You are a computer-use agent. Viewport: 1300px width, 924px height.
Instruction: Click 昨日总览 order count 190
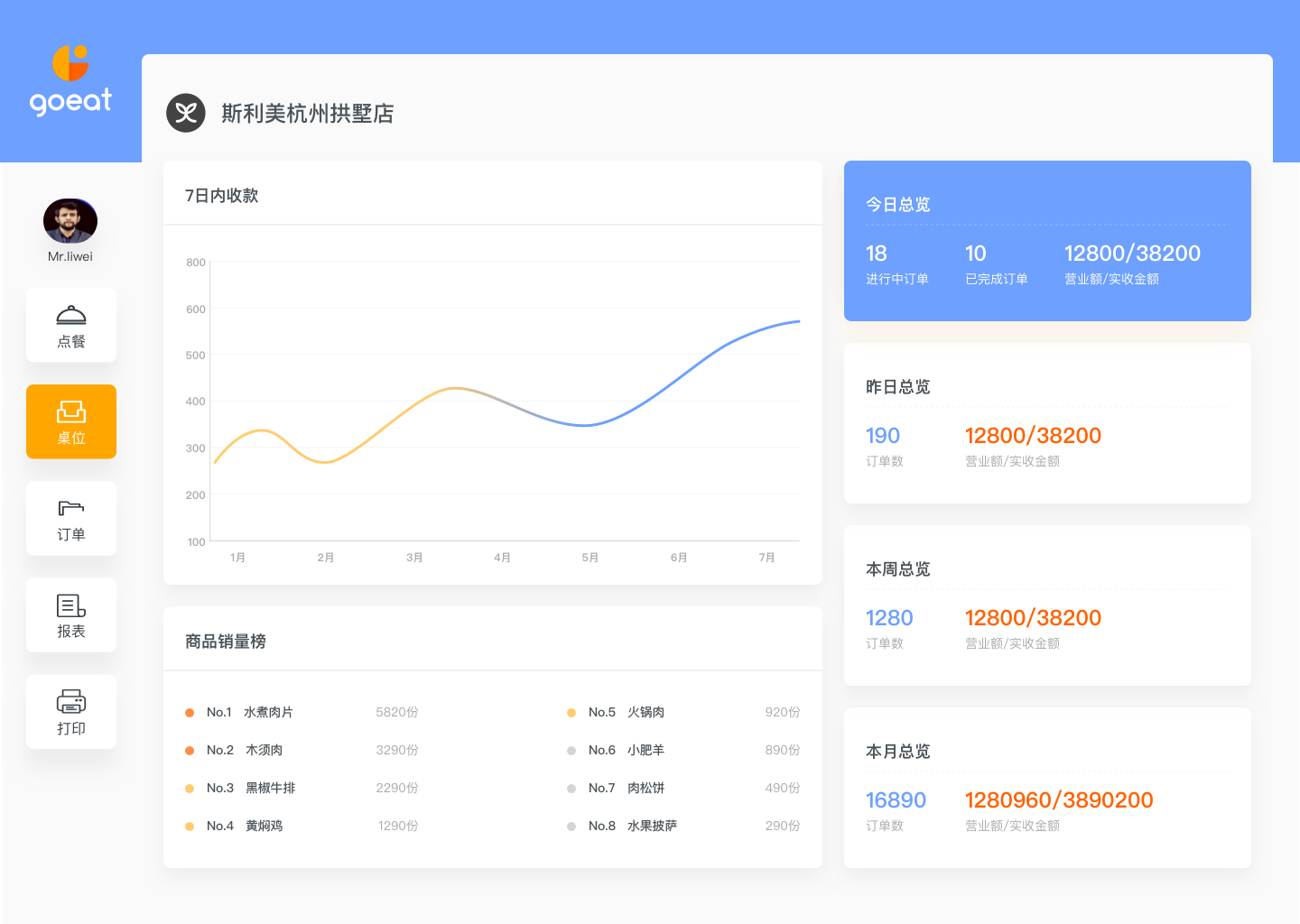(x=883, y=436)
